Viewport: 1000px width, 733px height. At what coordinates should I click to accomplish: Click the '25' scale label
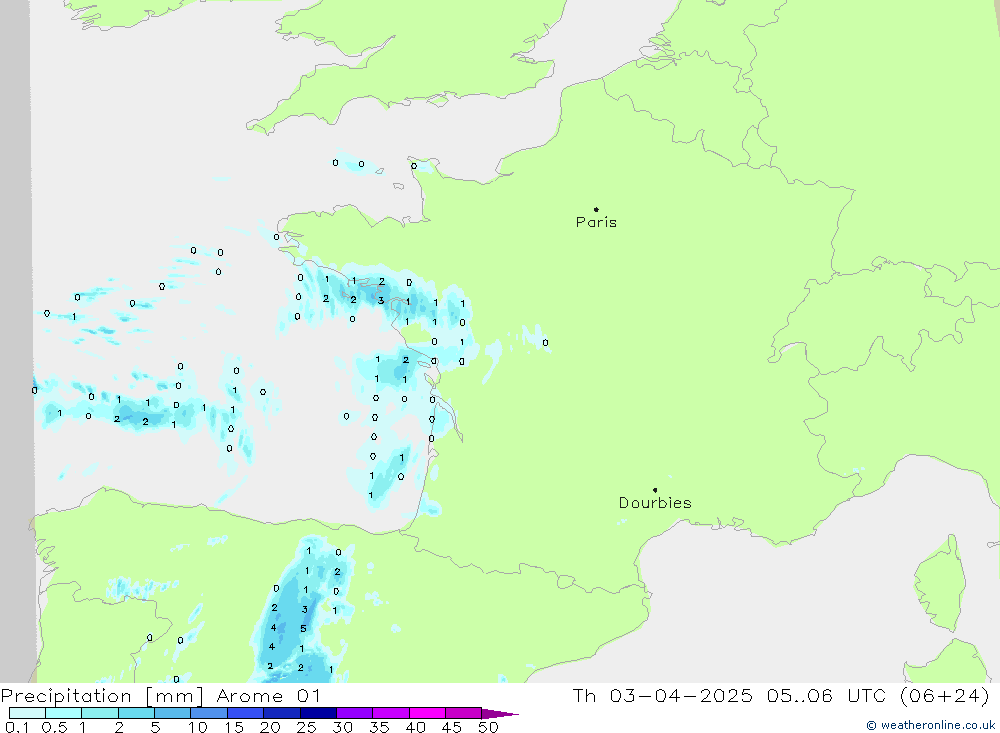307,727
